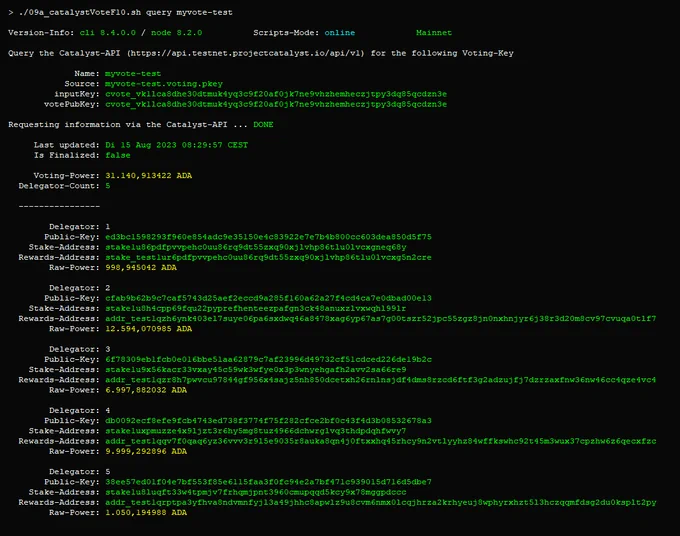This screenshot has width=680, height=536.
Task: Select Delegator 2 Stake-Address value
Action: tap(256, 308)
